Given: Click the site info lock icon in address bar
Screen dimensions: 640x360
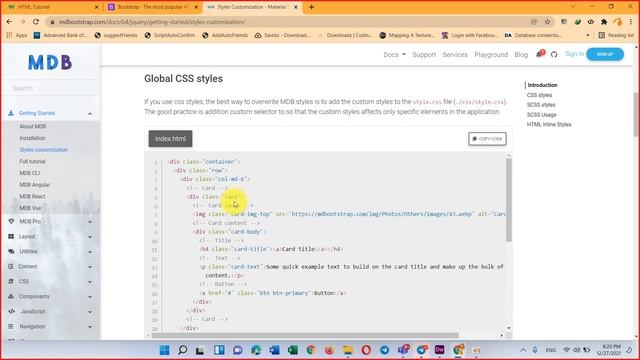Looking at the screenshot, I should [x=52, y=22].
